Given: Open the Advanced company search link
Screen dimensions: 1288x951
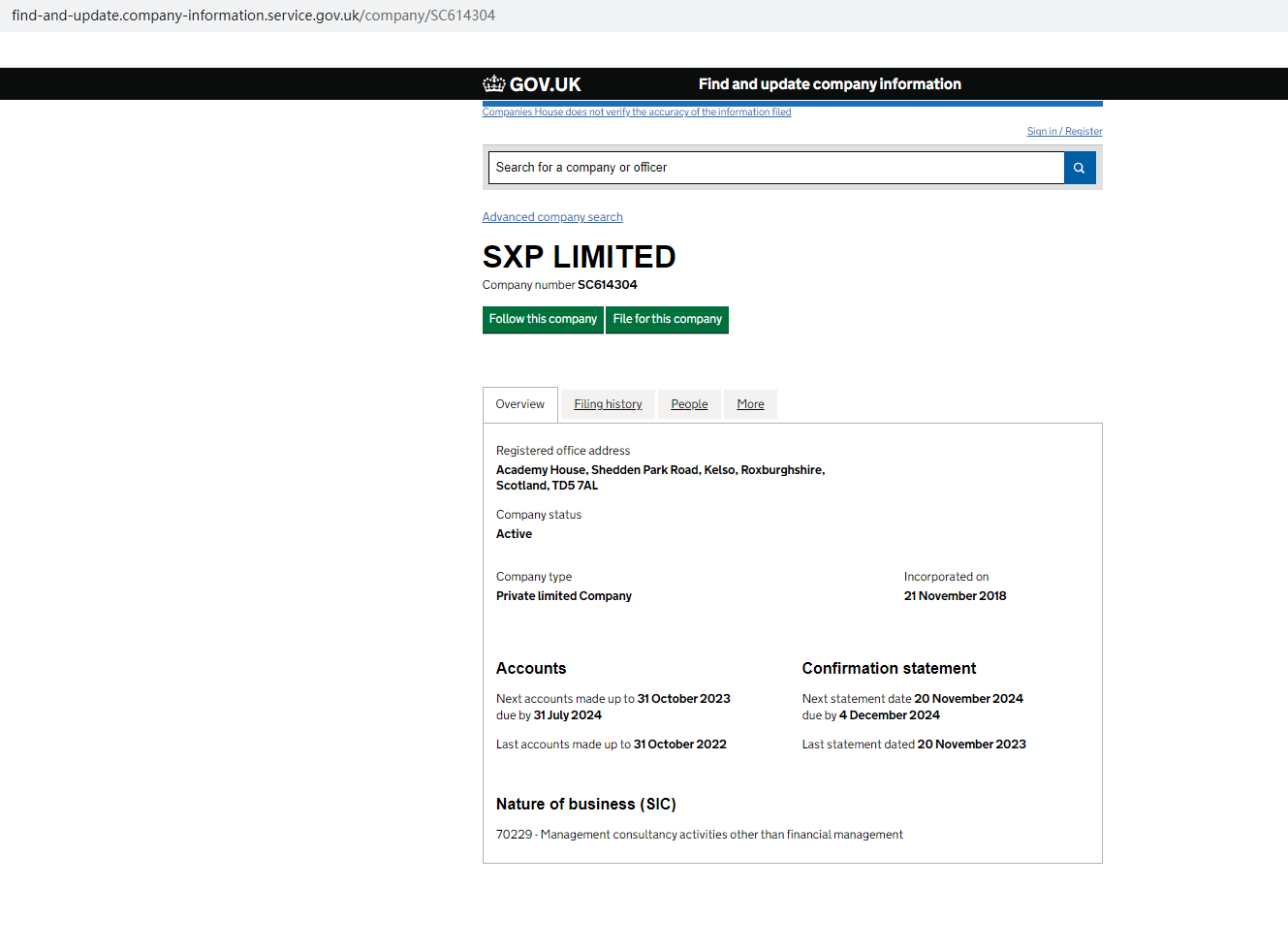Looking at the screenshot, I should tap(552, 217).
